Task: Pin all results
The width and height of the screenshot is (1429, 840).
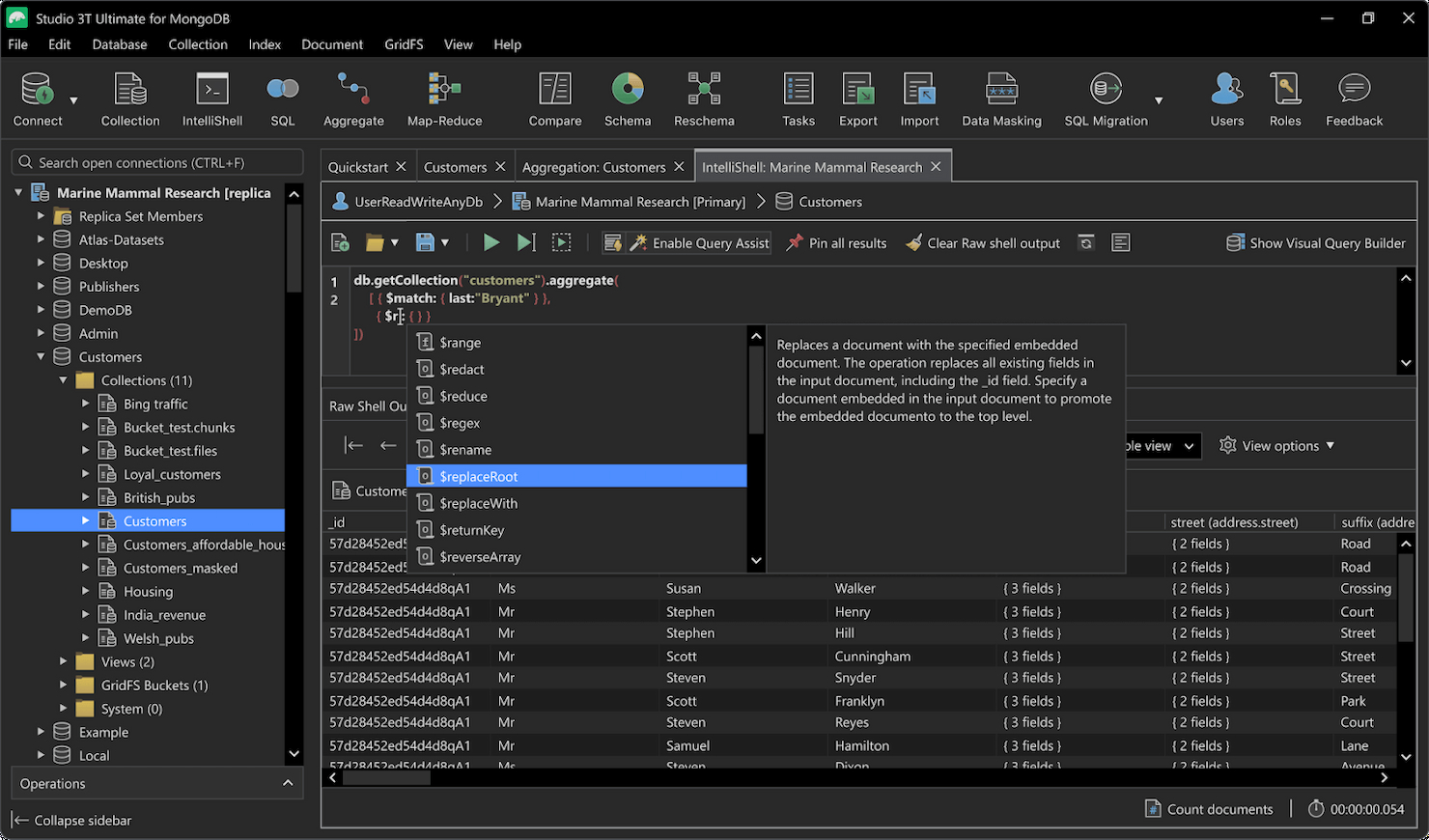Action: 836,242
